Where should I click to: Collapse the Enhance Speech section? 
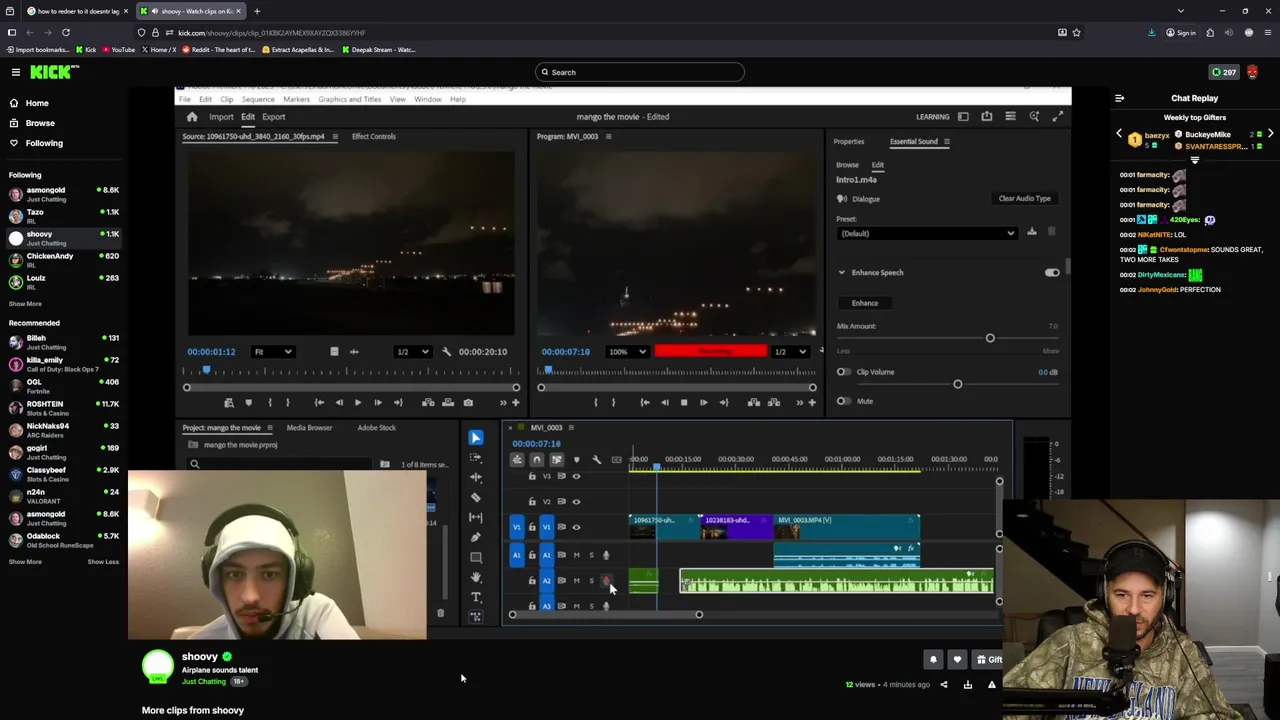coord(842,272)
